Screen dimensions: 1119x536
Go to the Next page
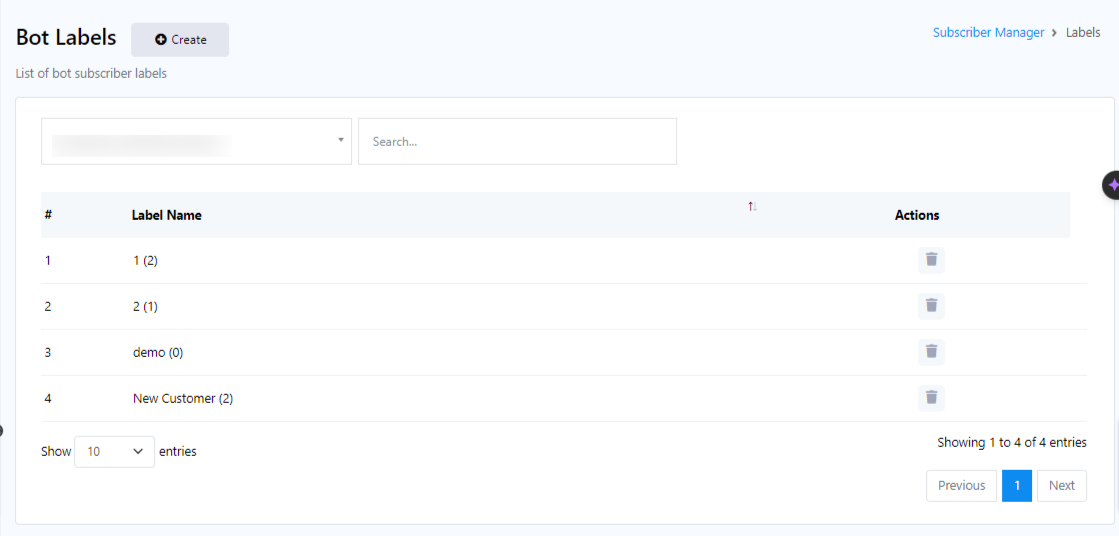coord(1061,486)
